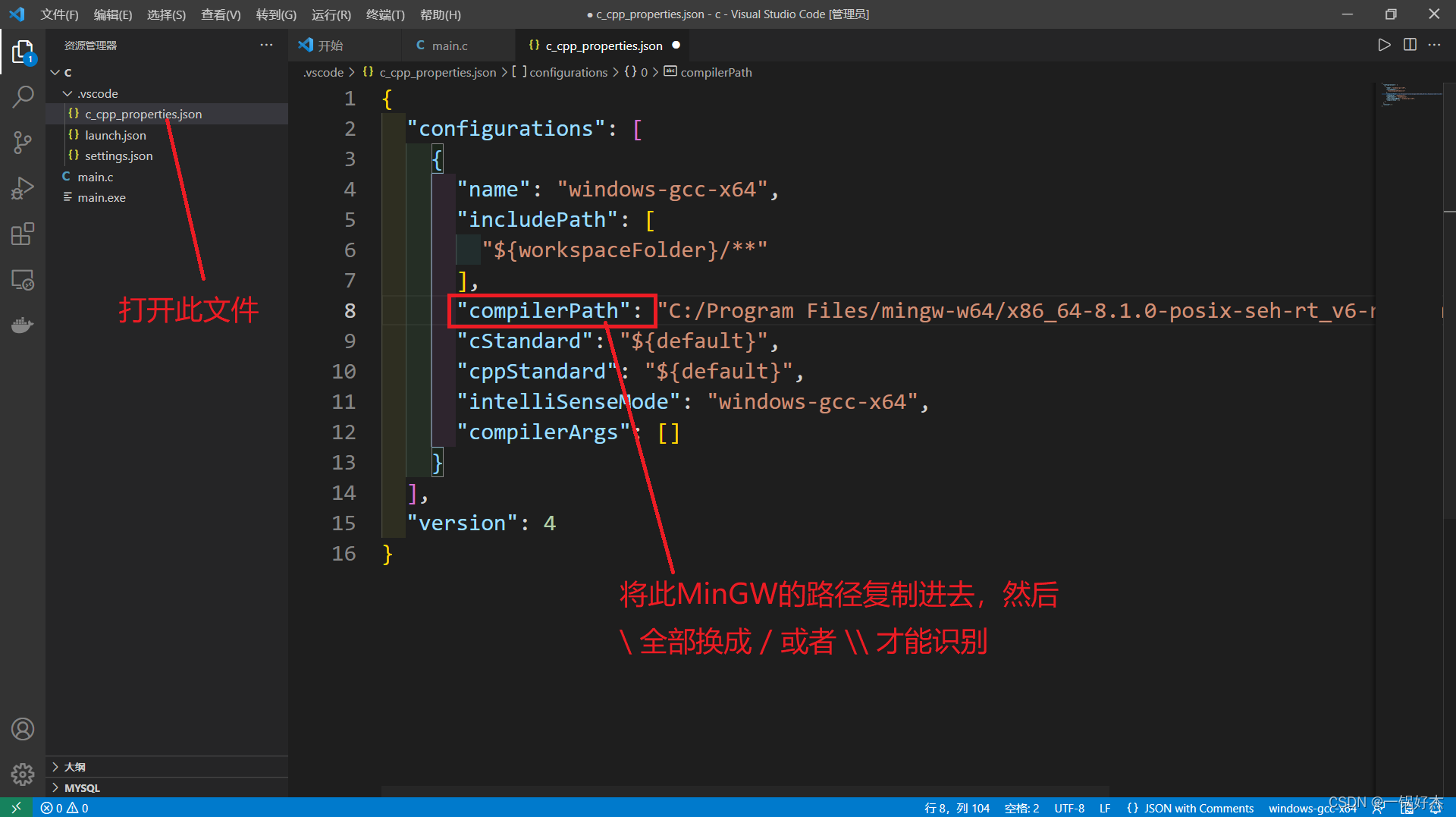Screen dimensions: 1456x817
Task: Click the "cStandard" key on line 9
Action: (525, 341)
